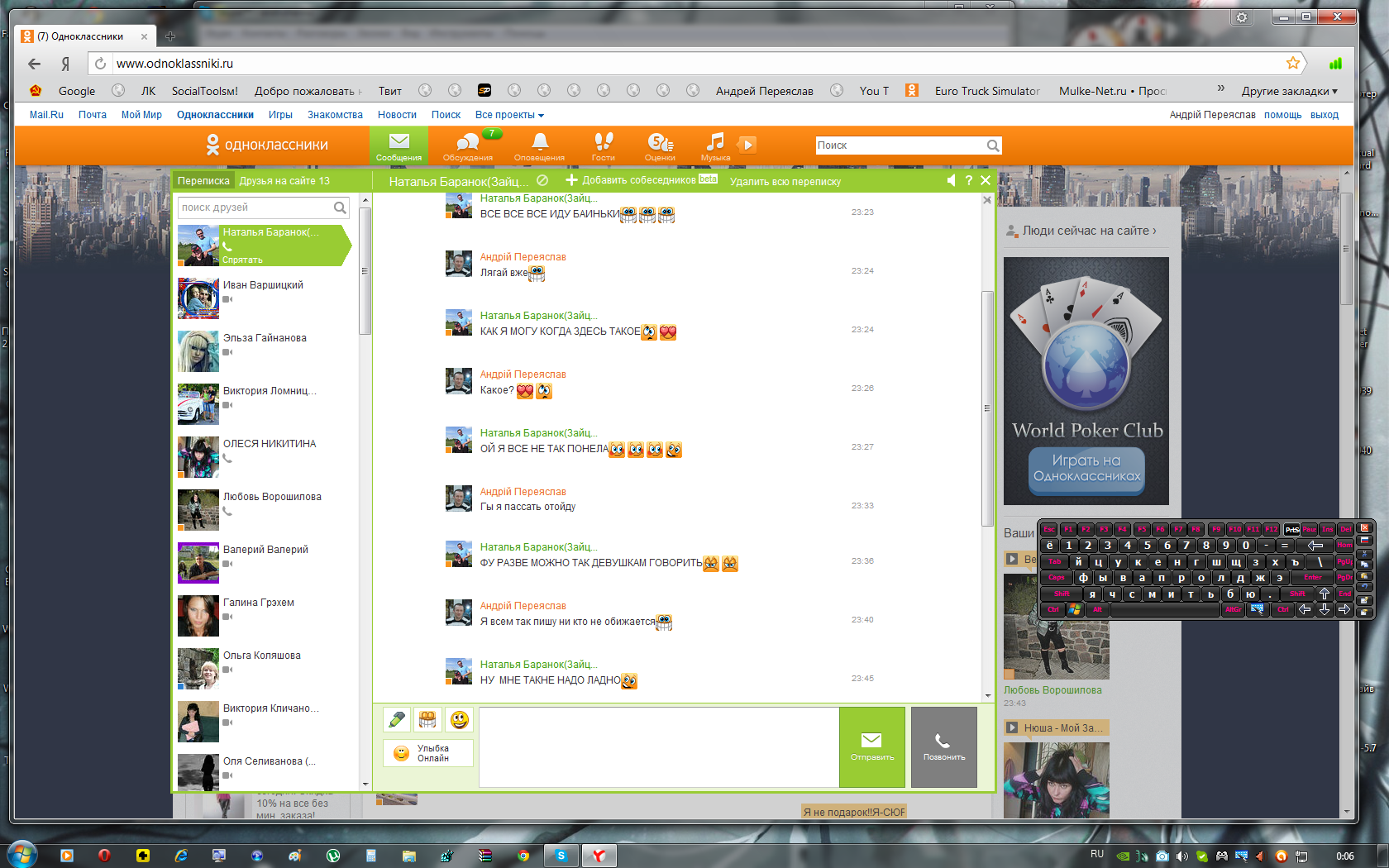Open Мой Мир link
Image resolution: width=1389 pixels, height=868 pixels.
[141, 115]
